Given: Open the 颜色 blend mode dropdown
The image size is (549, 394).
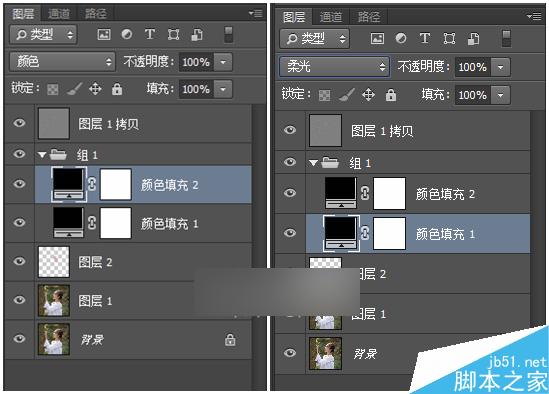Looking at the screenshot, I should coord(62,62).
